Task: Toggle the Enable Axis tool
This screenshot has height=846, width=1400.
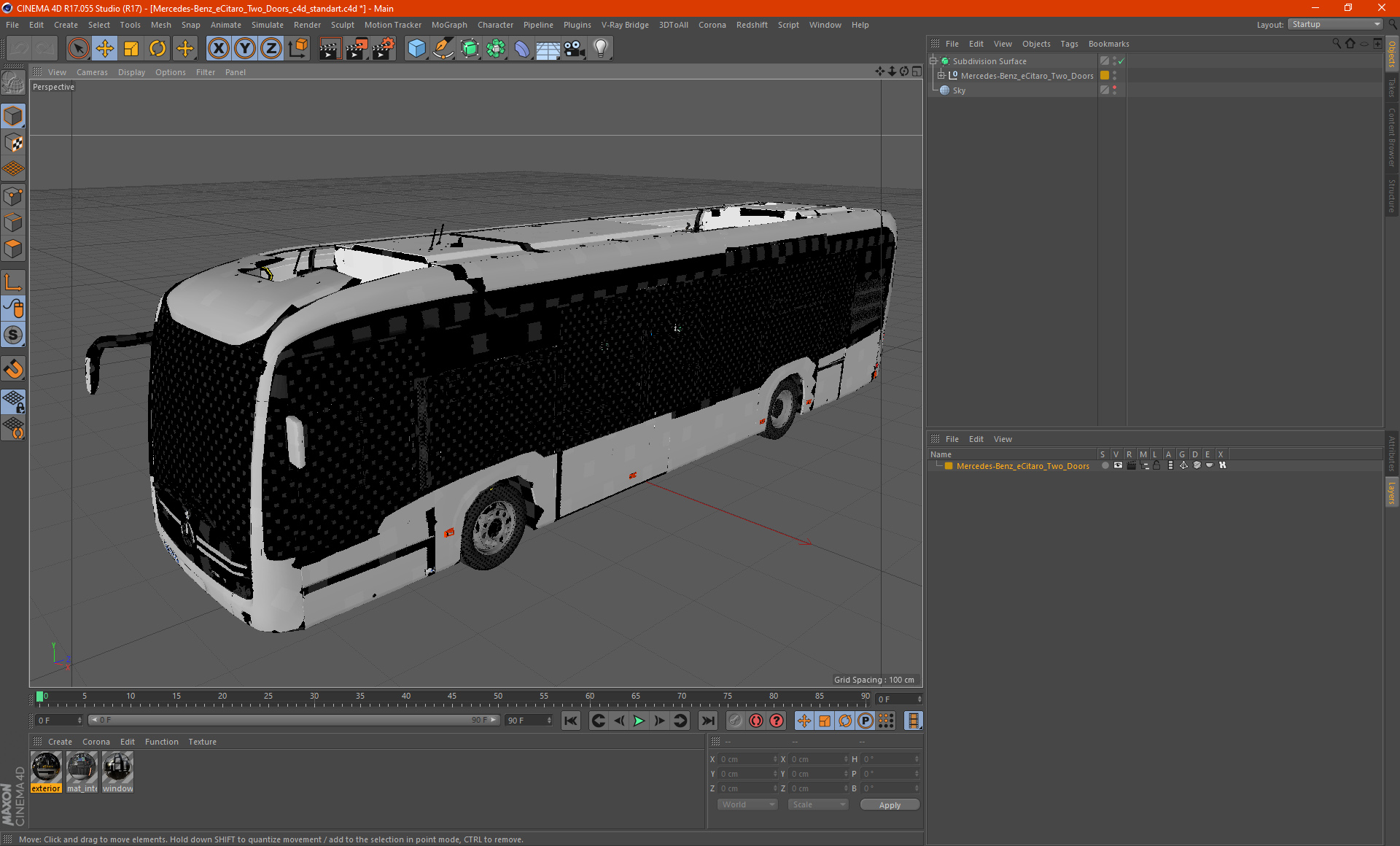Action: tap(13, 282)
